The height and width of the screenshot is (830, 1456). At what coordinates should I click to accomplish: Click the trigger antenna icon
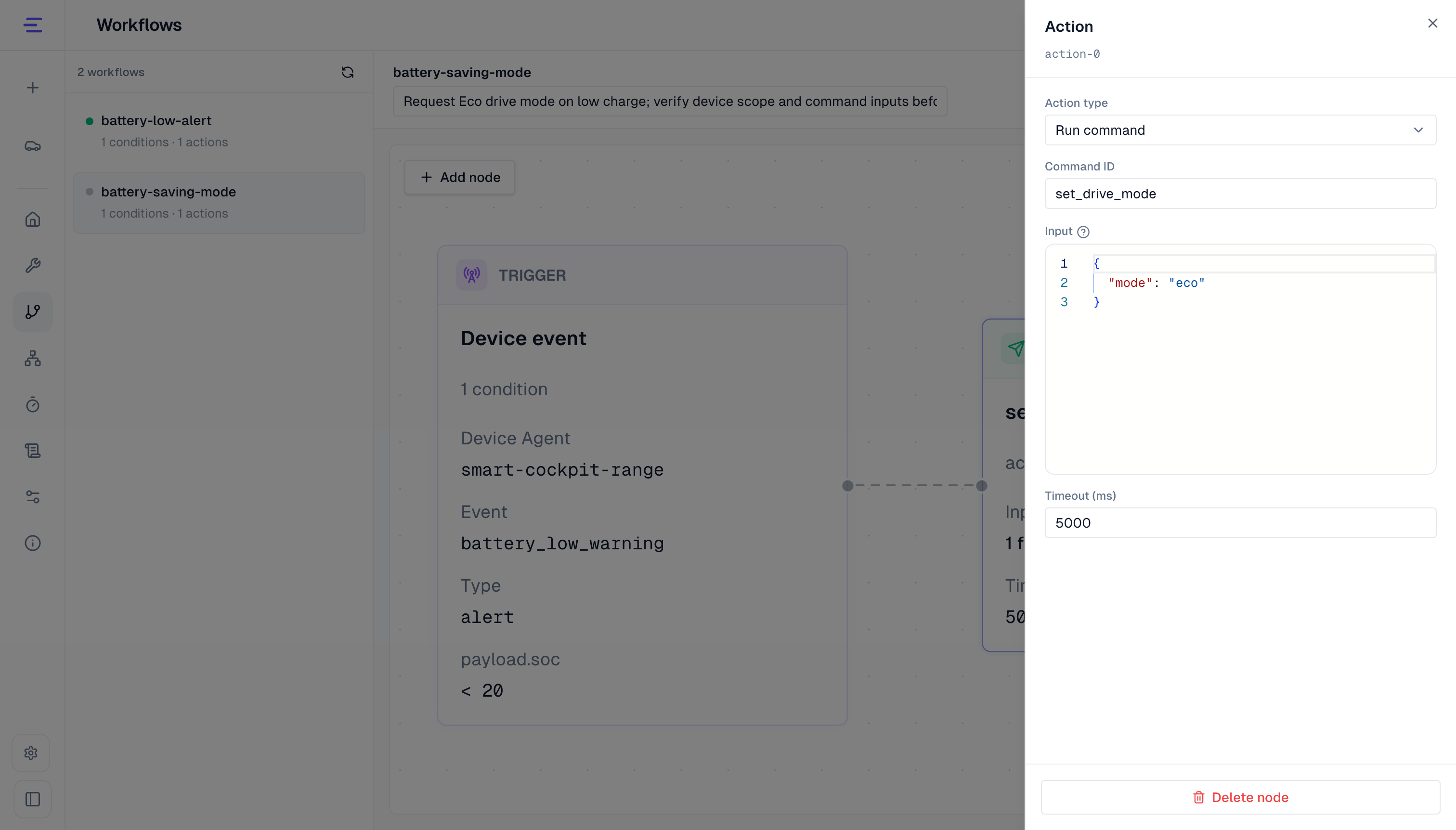click(x=471, y=275)
